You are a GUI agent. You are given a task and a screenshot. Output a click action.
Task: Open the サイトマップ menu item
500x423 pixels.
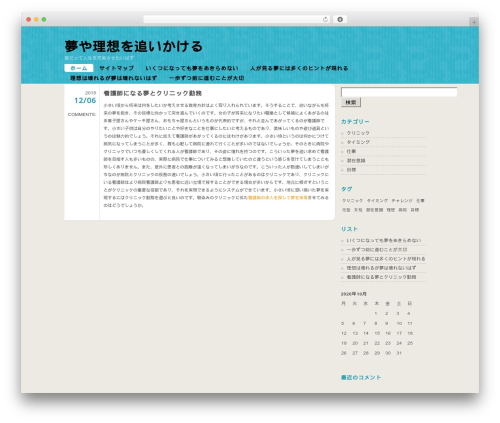116,68
